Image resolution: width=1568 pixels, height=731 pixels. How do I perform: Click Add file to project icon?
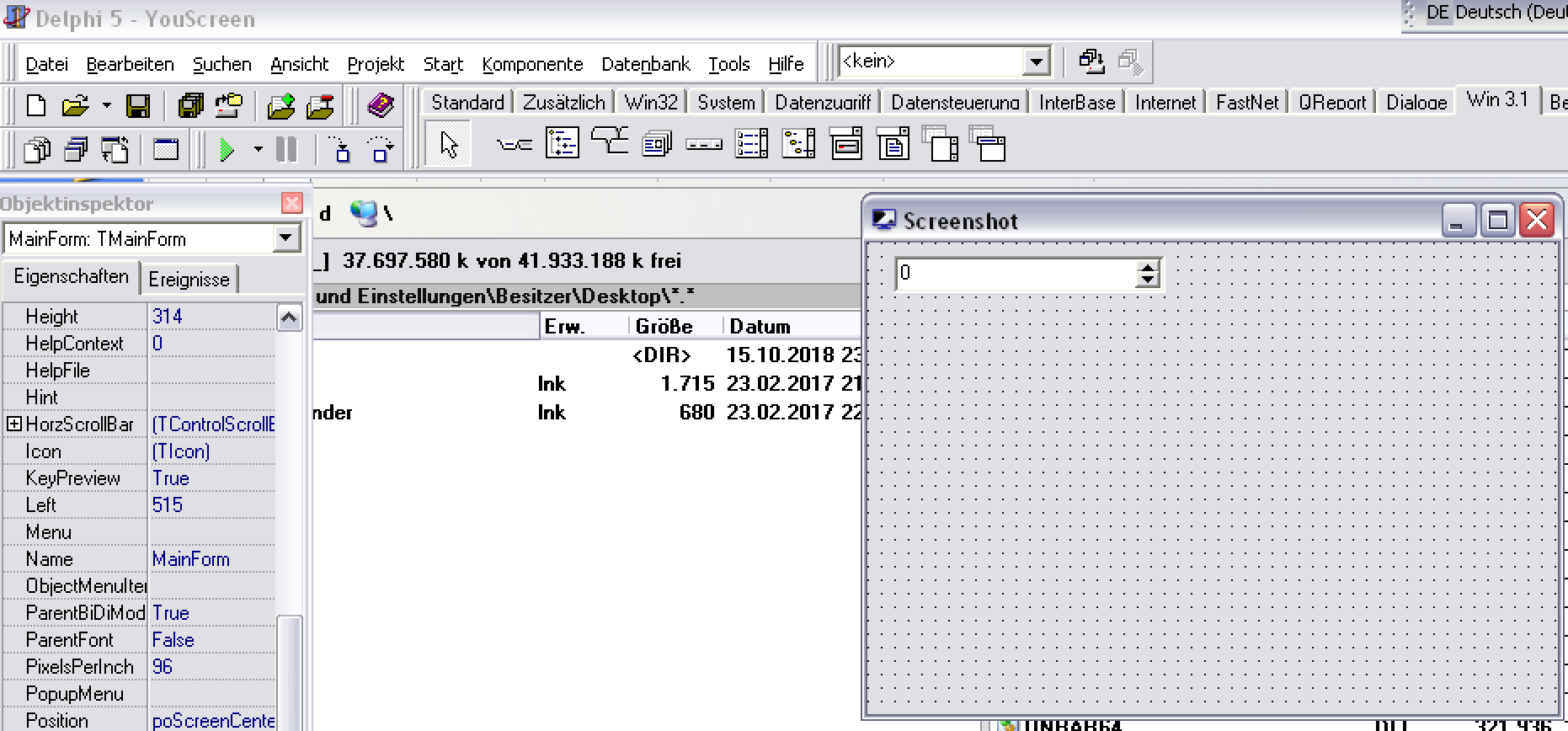pyautogui.click(x=281, y=105)
